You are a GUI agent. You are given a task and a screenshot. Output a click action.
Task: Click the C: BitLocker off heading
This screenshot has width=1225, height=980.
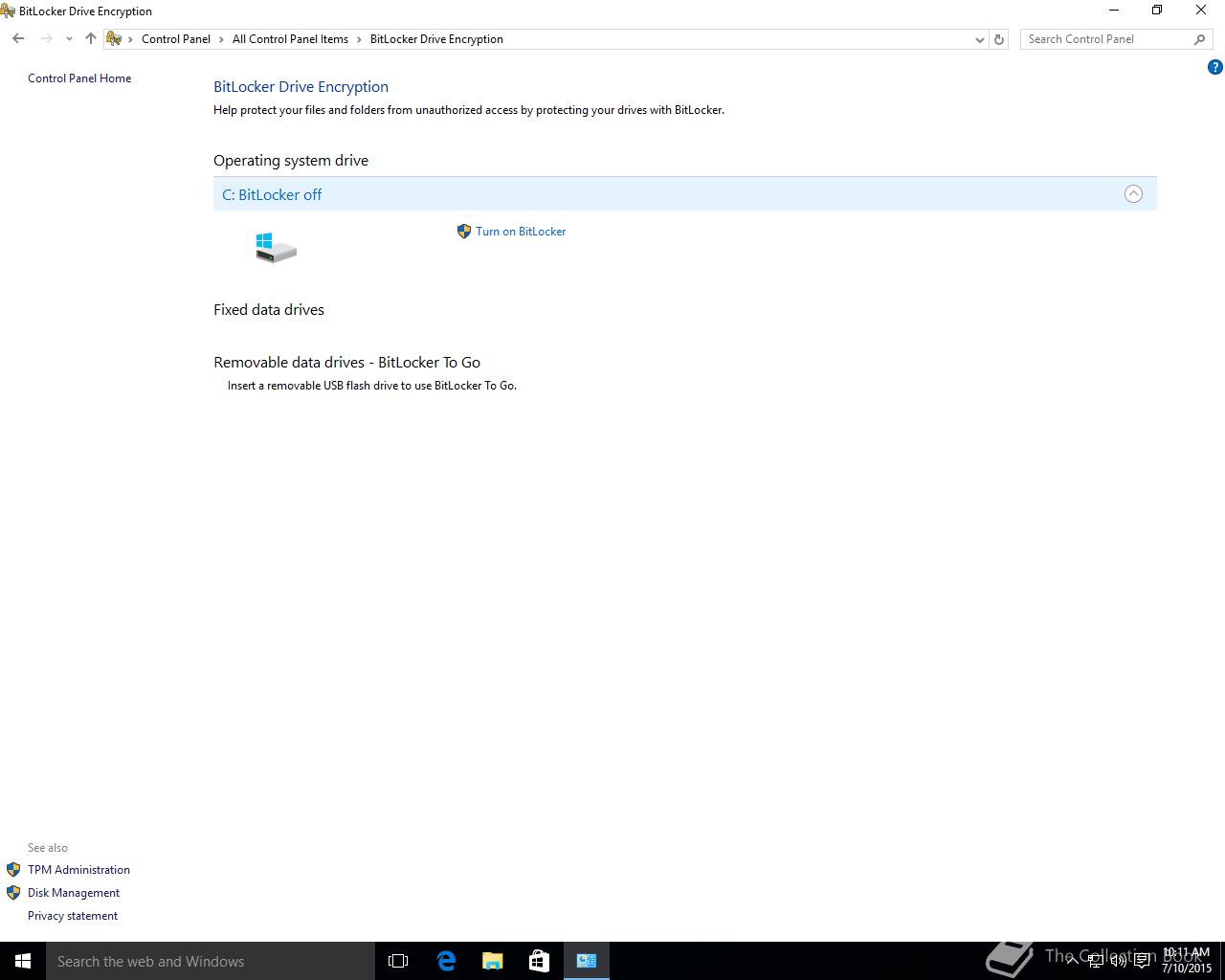272,194
